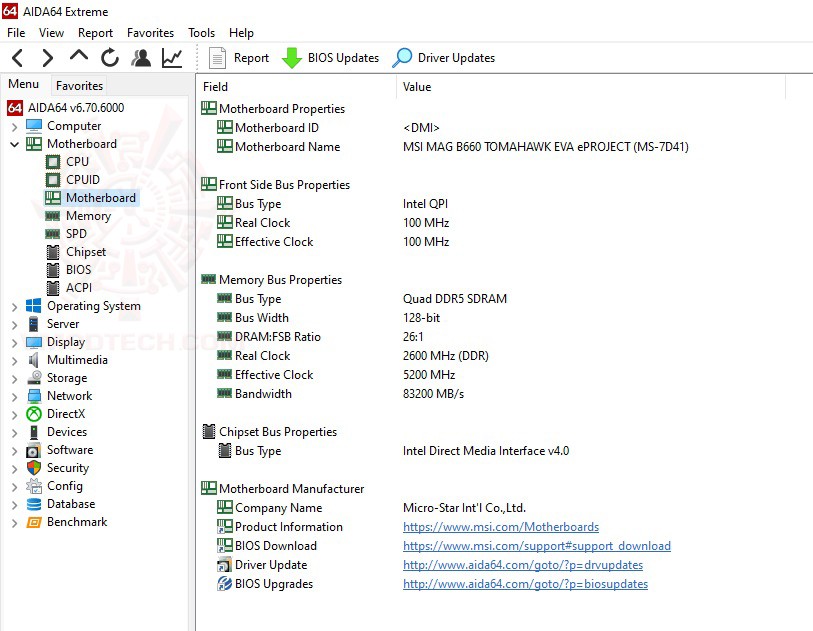Screen dimensions: 813x631
Task: Expand the Software tree node
Action: 15,451
